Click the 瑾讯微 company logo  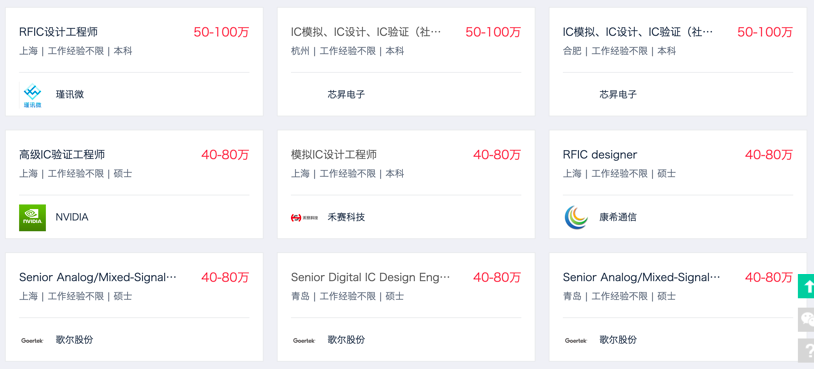pyautogui.click(x=32, y=94)
